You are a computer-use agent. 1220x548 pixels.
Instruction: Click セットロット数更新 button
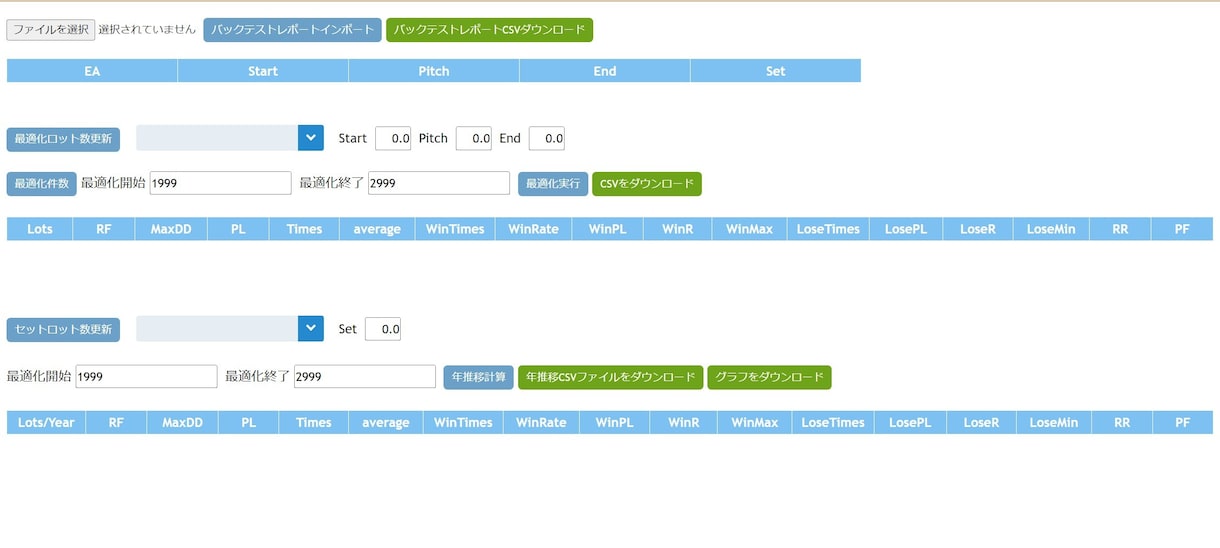pyautogui.click(x=63, y=330)
